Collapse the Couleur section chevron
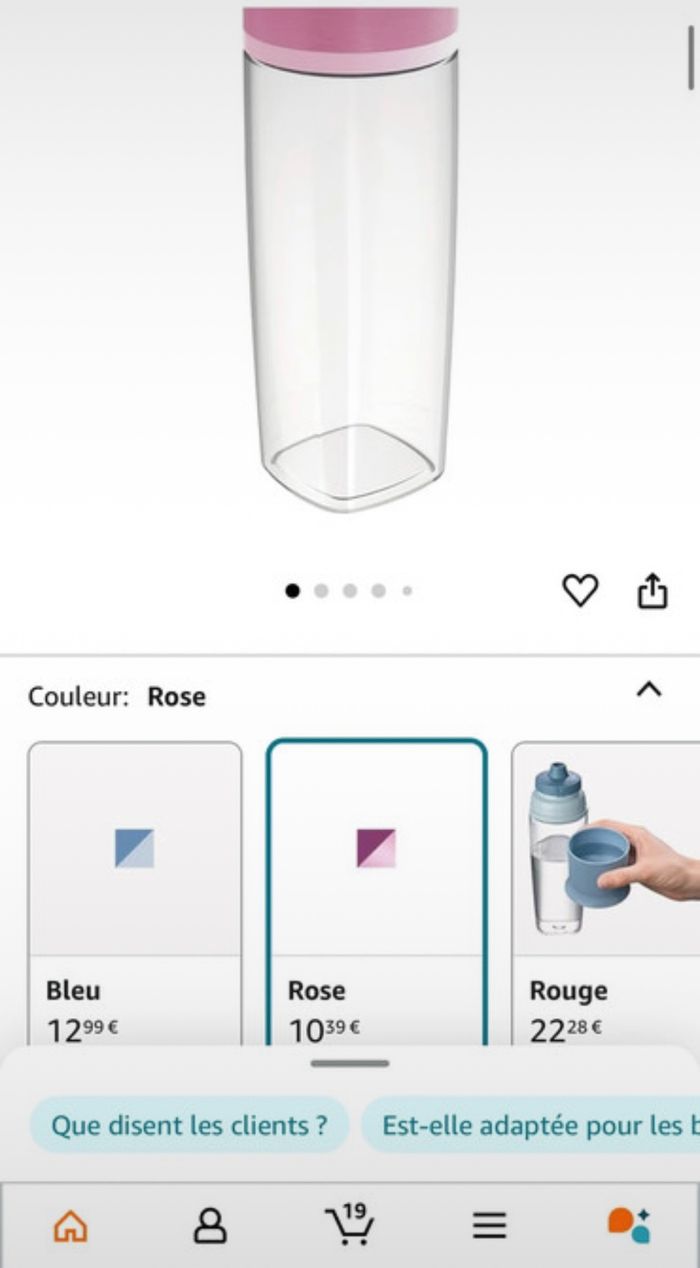The height and width of the screenshot is (1268, 700). pyautogui.click(x=649, y=689)
